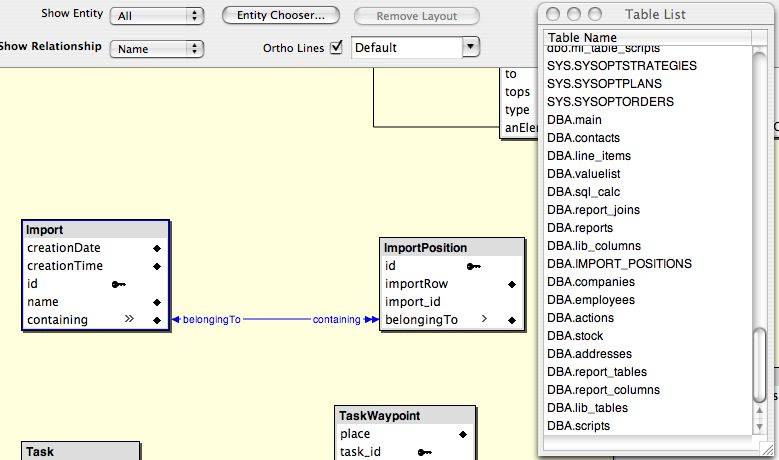Screen dimensions: 779x460
Task: Click the double-arrow to-many icon beside containing
Action: pos(129,318)
